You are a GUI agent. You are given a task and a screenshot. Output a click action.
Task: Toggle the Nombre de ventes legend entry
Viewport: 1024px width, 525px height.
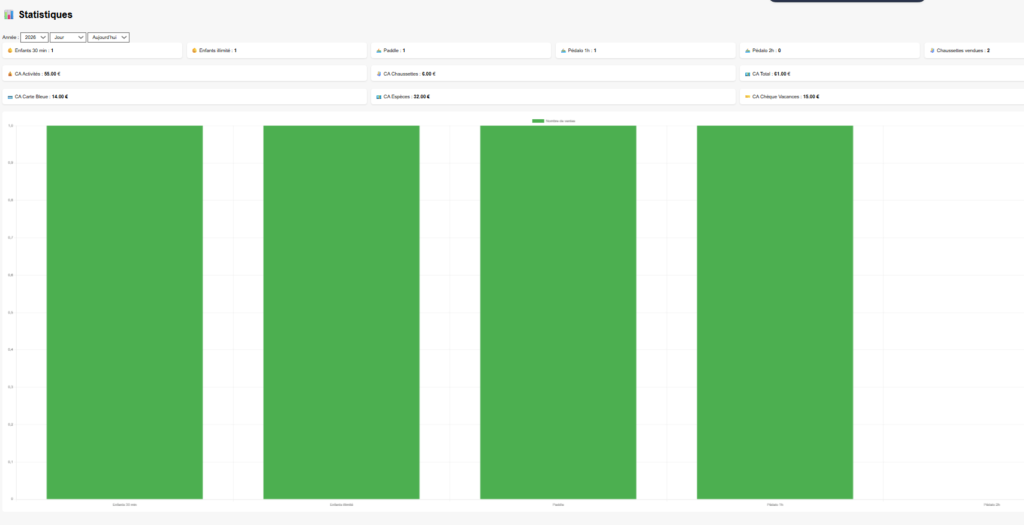coord(554,121)
